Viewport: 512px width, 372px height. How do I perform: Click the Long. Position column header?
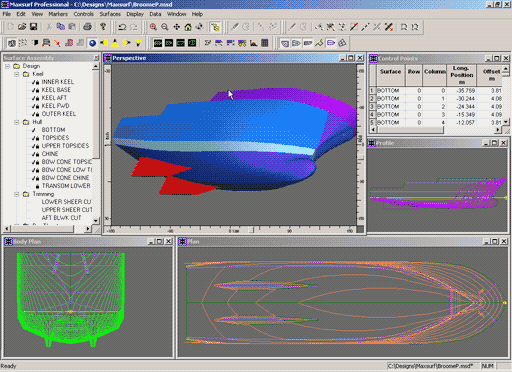pos(462,75)
